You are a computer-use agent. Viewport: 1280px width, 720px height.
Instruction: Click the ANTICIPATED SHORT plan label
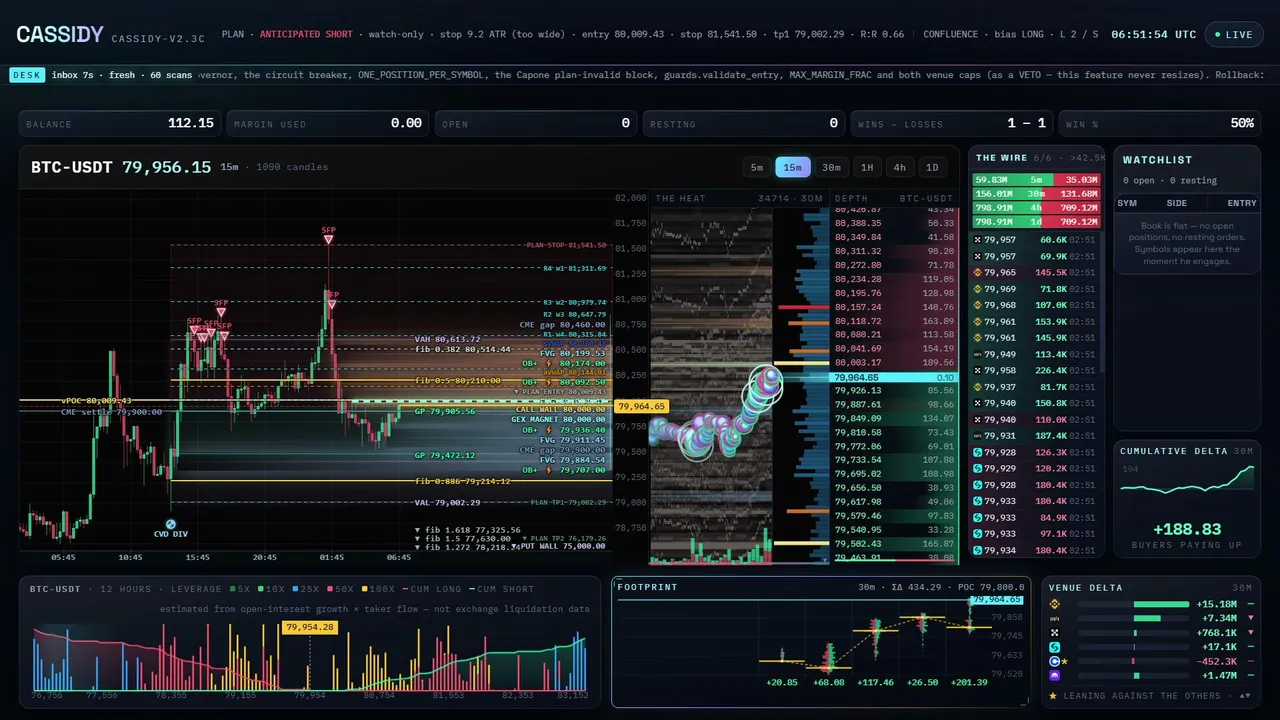(306, 34)
